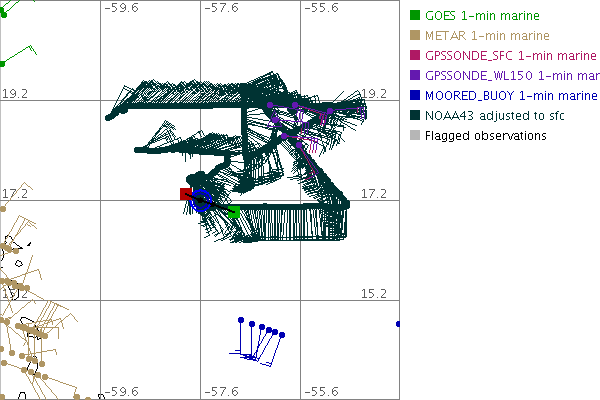Click the METAR tan legend swatch
The width and height of the screenshot is (600, 400).
tap(415, 36)
